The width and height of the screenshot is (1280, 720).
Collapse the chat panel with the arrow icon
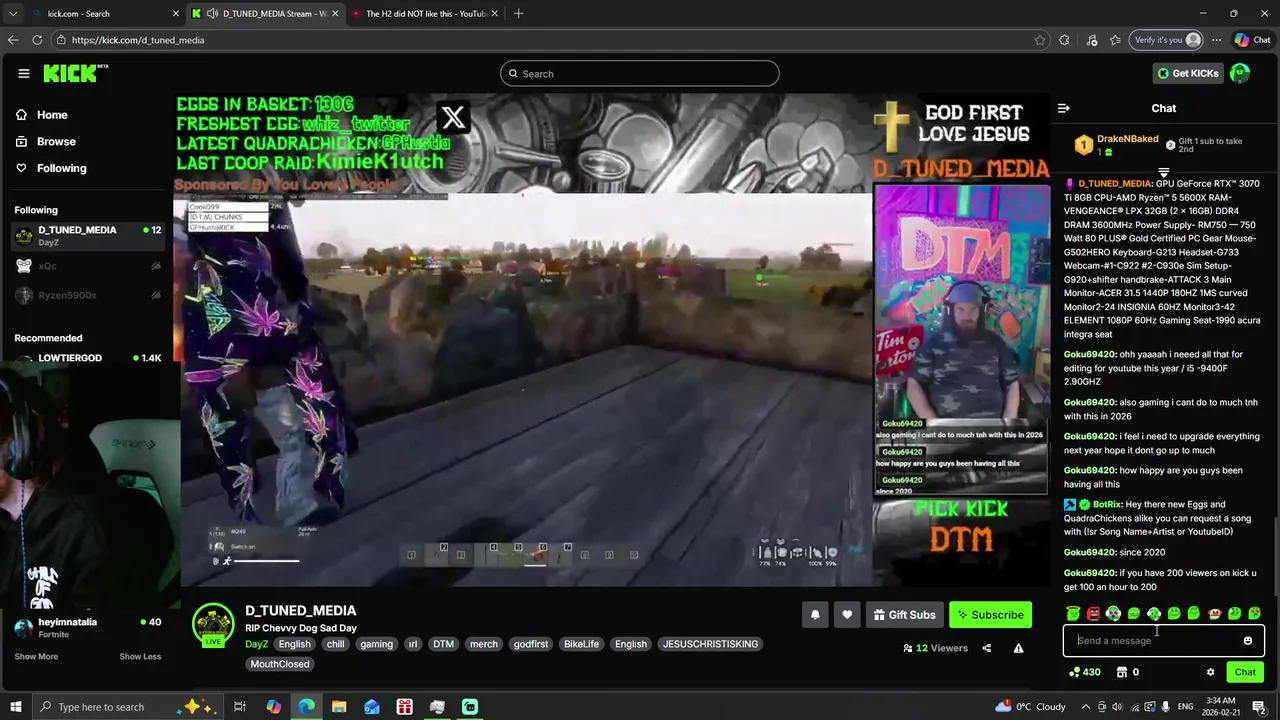1064,108
